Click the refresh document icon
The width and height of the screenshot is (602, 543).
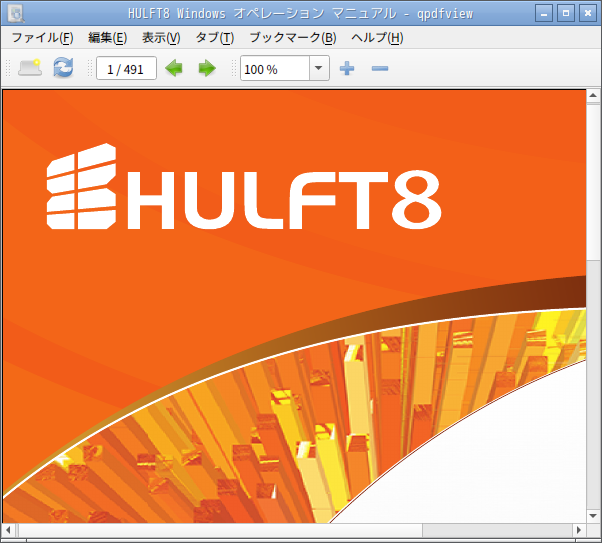(x=63, y=68)
